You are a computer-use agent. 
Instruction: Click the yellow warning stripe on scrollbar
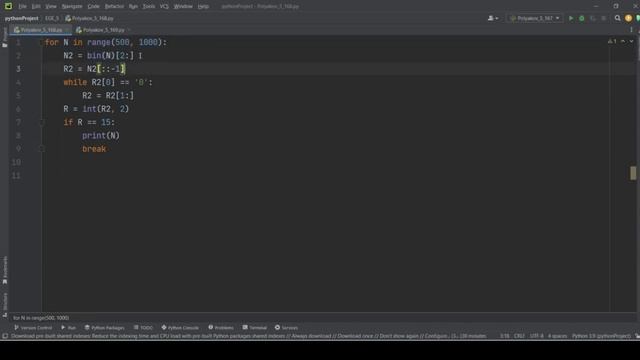(633, 173)
